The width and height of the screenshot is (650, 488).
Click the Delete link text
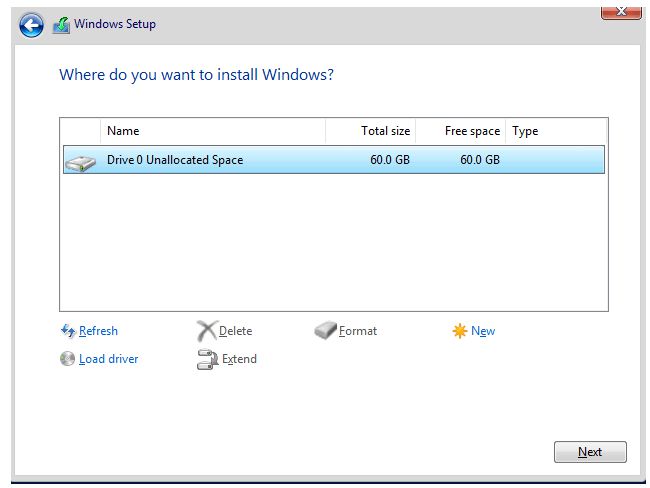[x=235, y=331]
